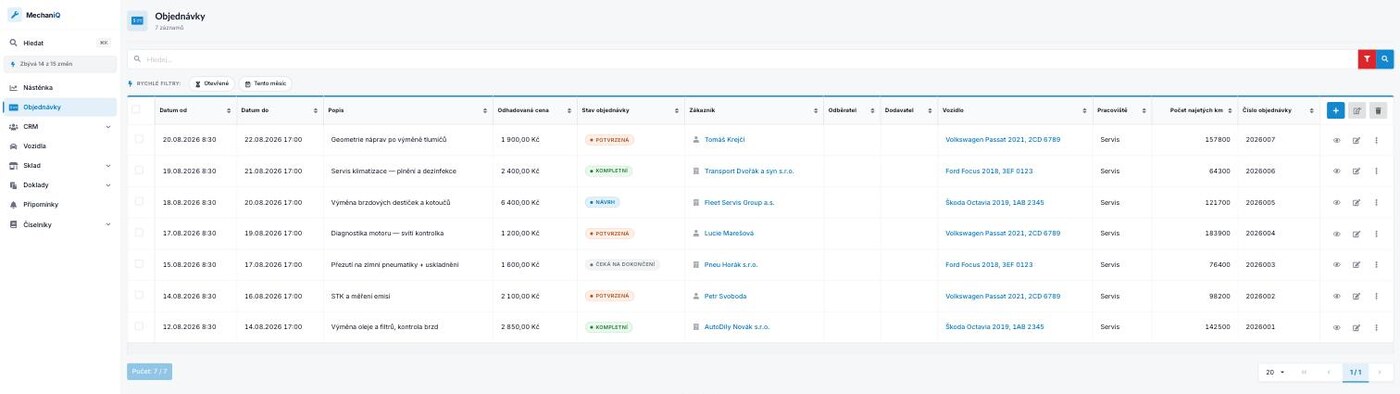
Task: Edit order 2026004 with pencil icon
Action: pos(1357,233)
